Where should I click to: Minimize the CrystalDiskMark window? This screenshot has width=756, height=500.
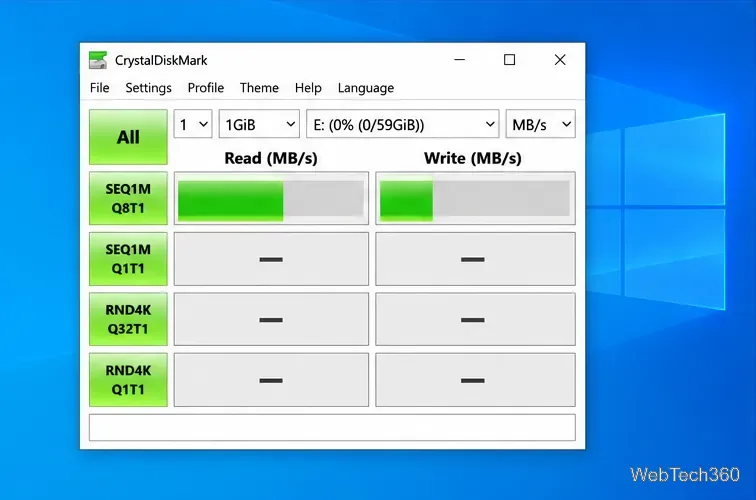coord(459,60)
